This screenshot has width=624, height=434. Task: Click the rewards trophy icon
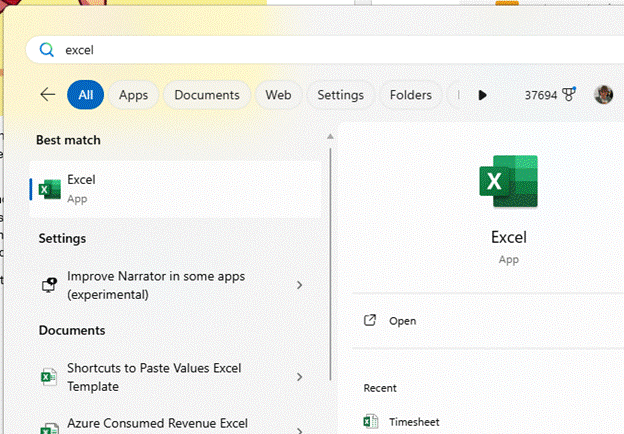[569, 94]
